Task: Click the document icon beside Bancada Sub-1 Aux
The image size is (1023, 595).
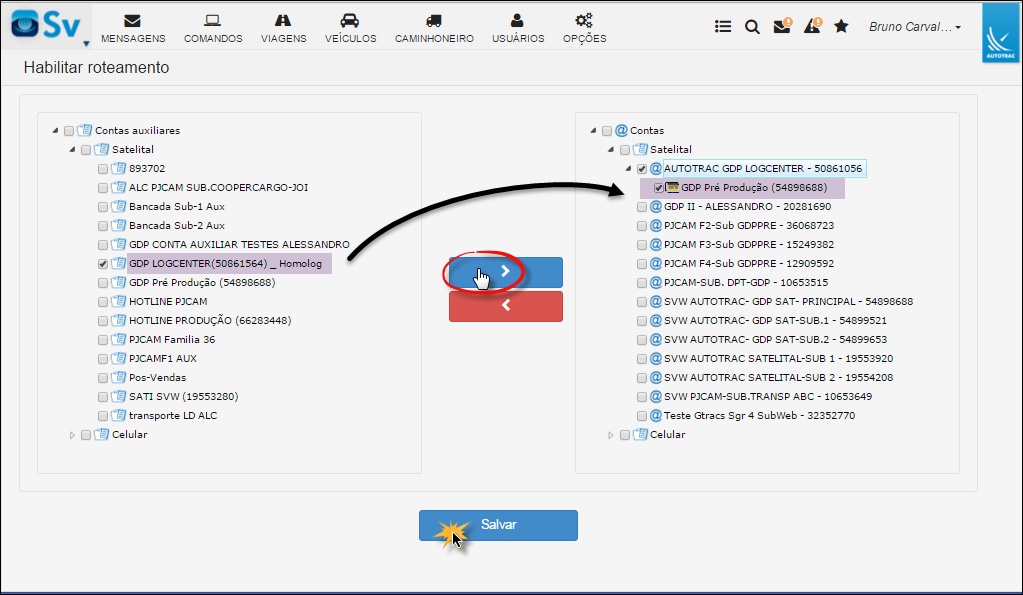Action: coord(118,206)
